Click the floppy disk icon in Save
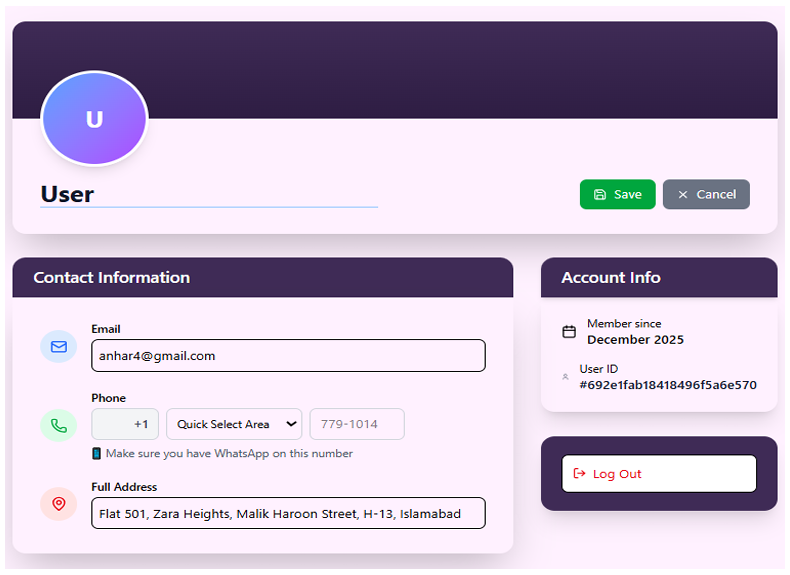The width and height of the screenshot is (790, 575). click(x=600, y=195)
